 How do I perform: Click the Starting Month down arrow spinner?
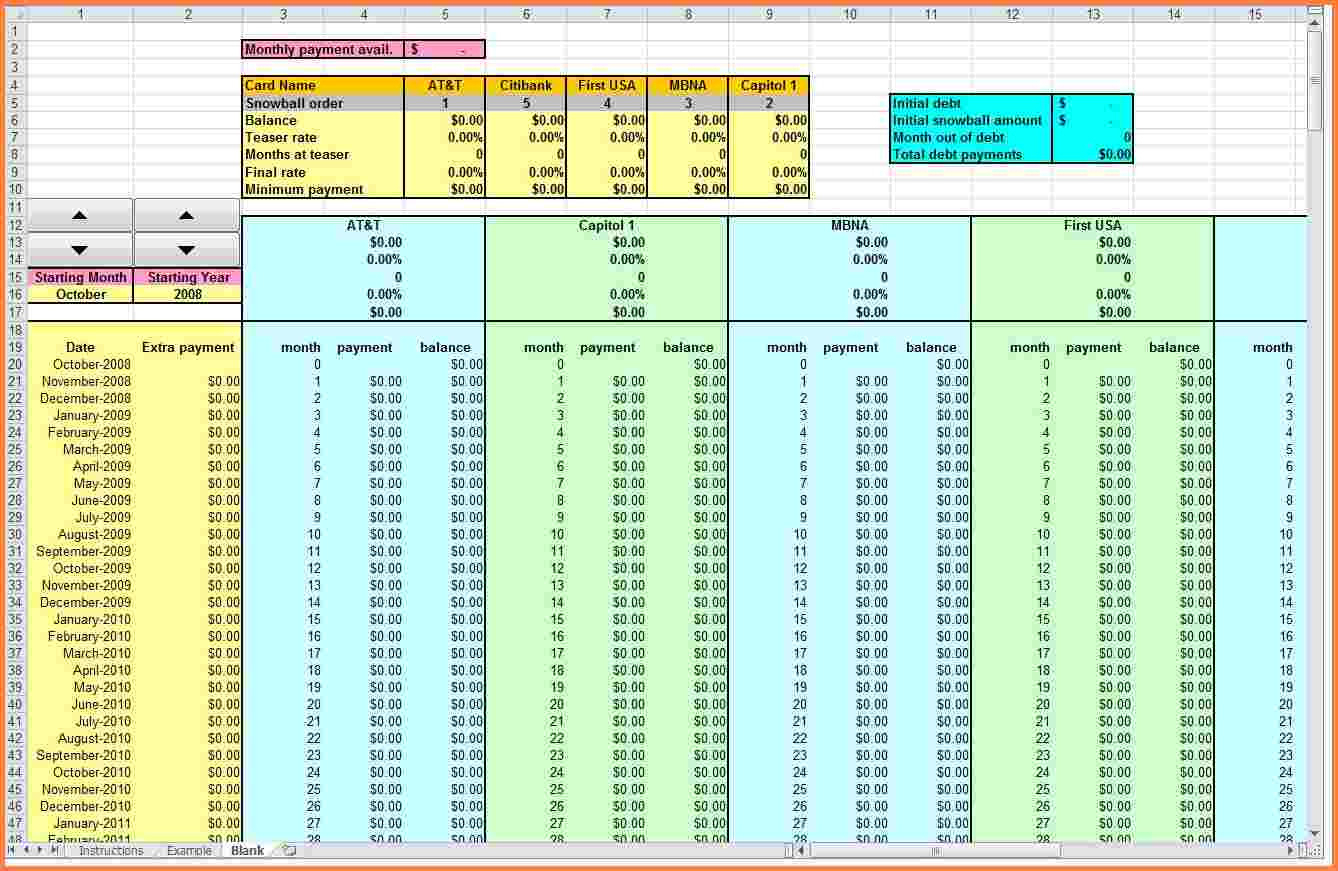[x=80, y=250]
